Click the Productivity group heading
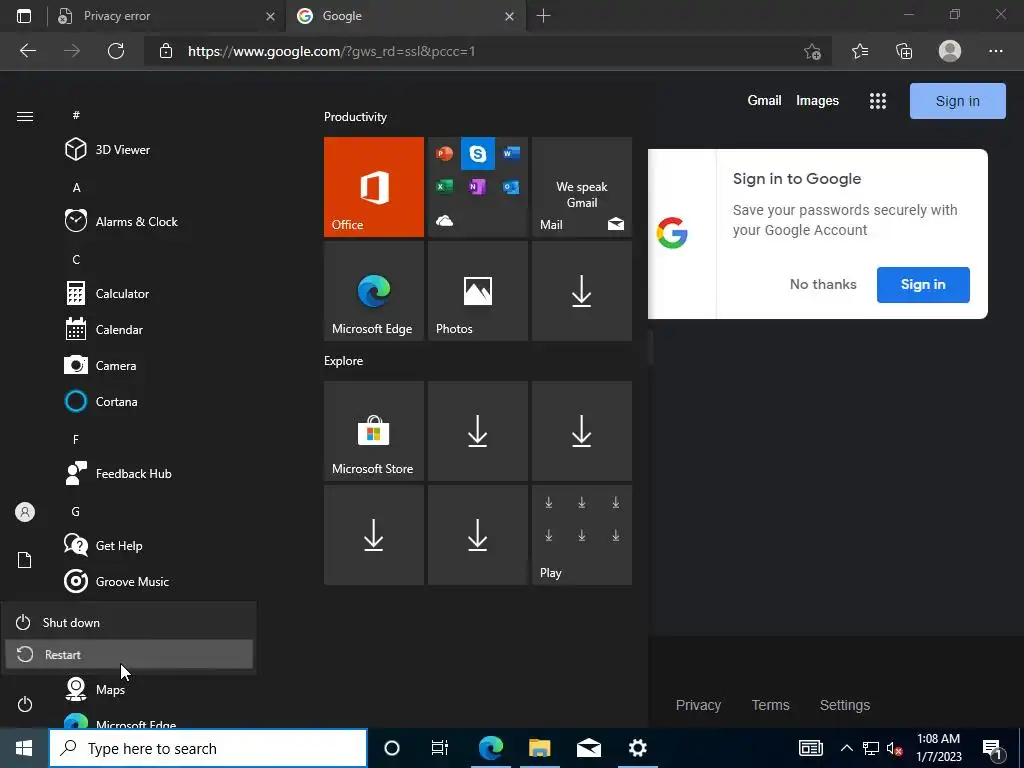 [355, 117]
